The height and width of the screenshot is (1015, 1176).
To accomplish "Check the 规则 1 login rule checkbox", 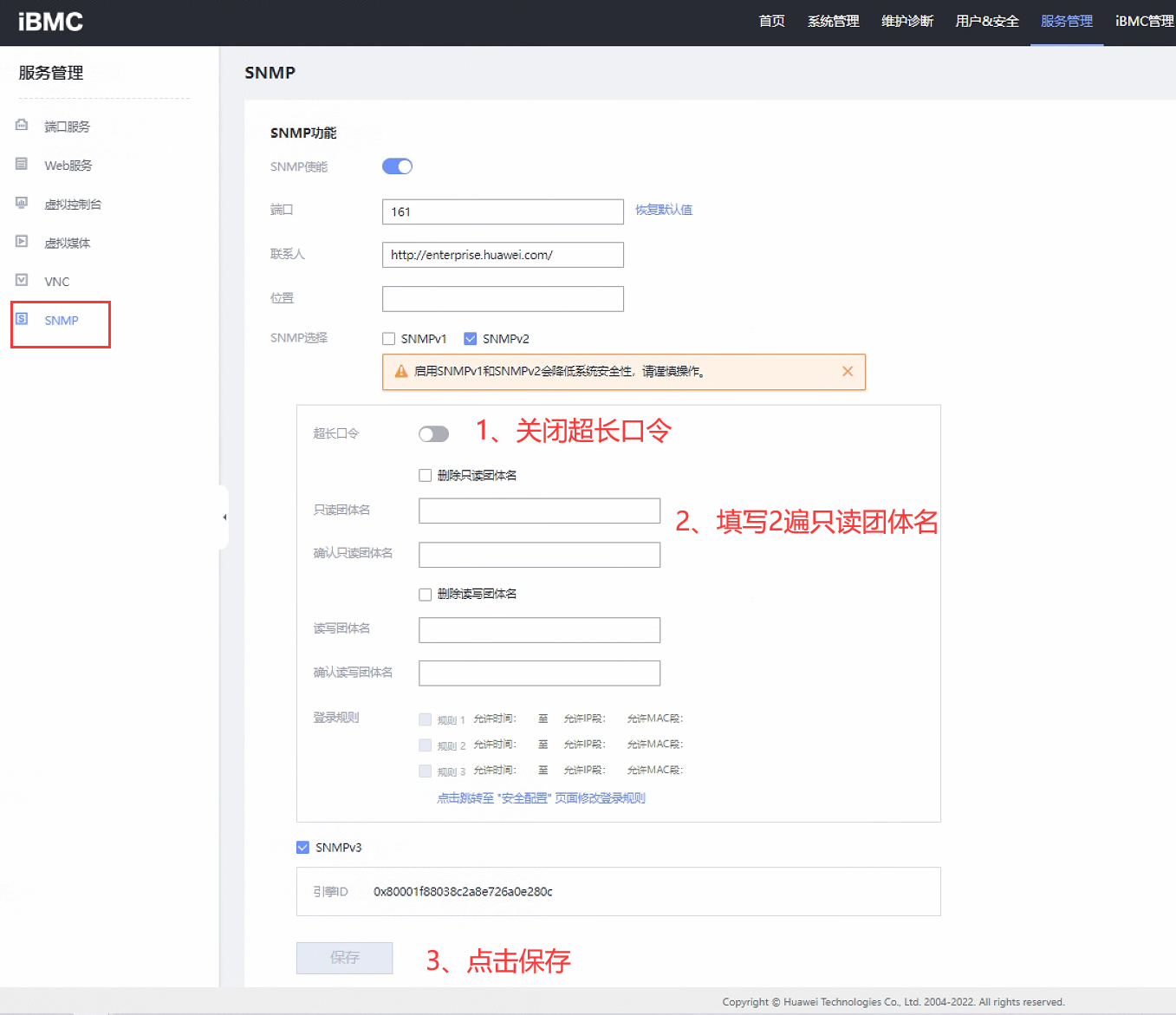I will [425, 719].
